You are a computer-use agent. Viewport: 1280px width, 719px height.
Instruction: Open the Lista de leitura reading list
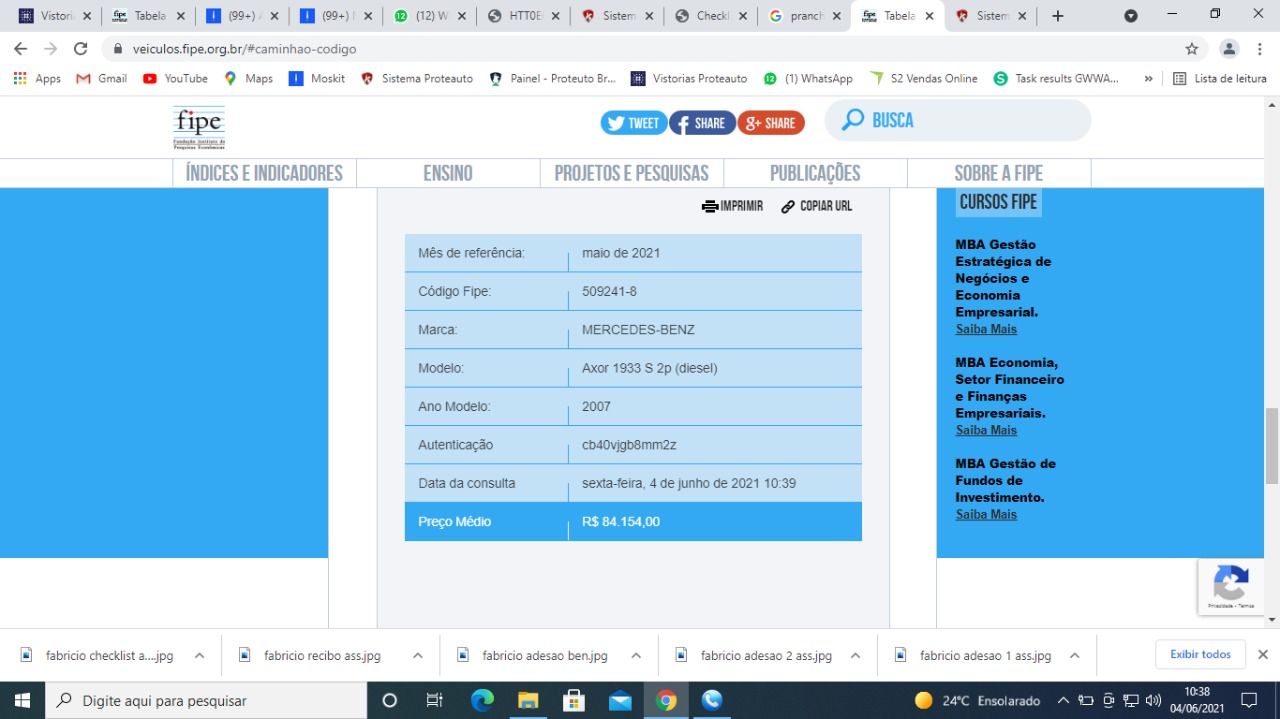(1218, 78)
